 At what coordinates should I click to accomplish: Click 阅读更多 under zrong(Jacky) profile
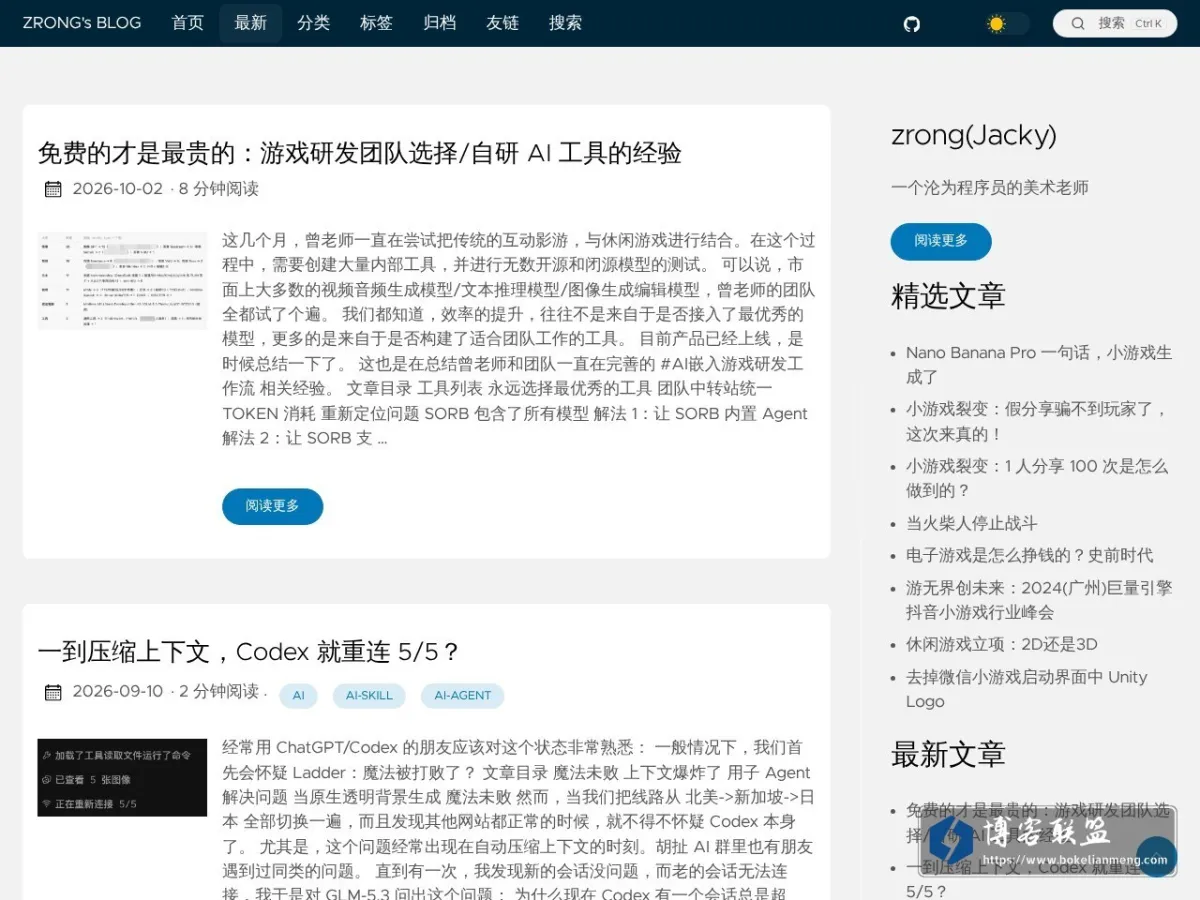[941, 241]
